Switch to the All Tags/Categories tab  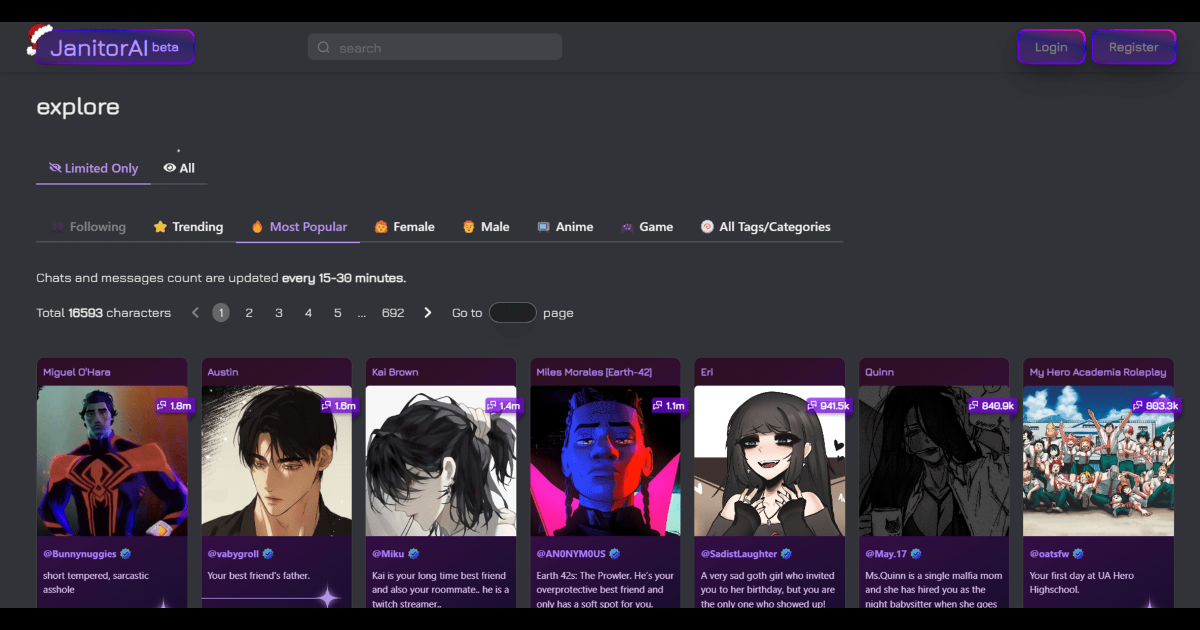[x=766, y=226]
